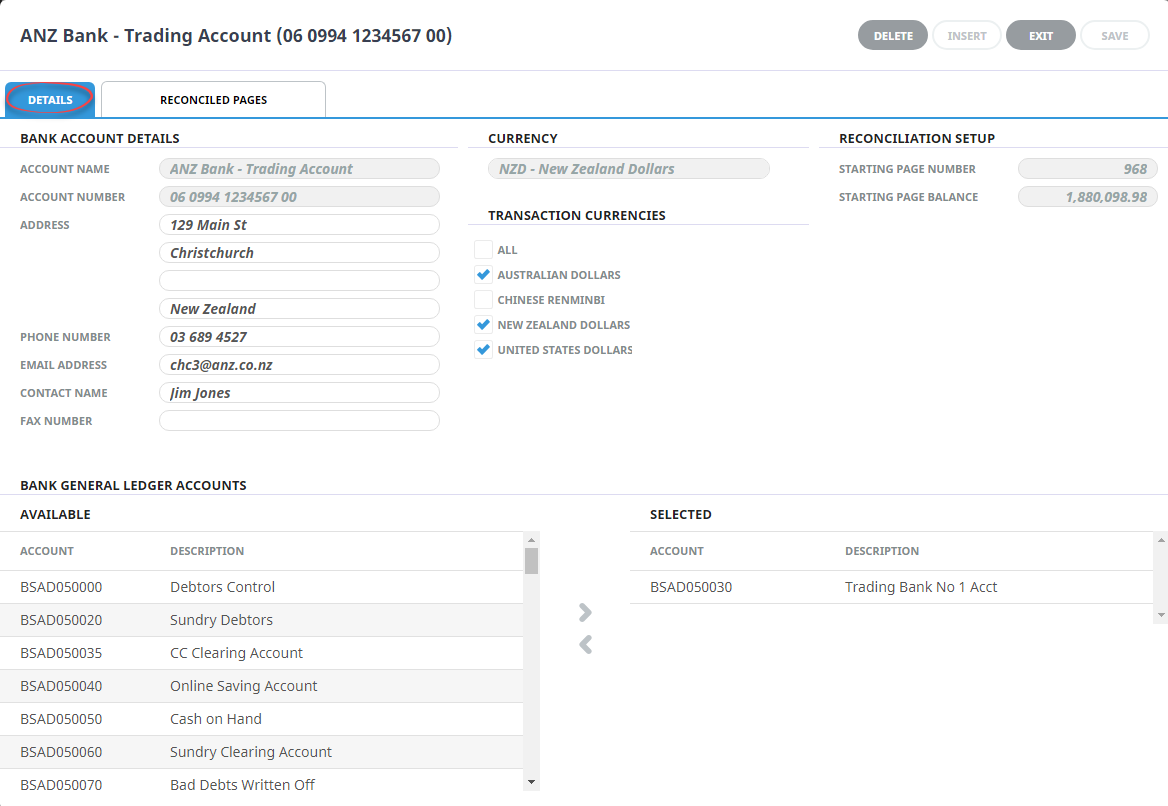The width and height of the screenshot is (1168, 806).
Task: Check the ALL currencies checkbox
Action: pos(483,250)
